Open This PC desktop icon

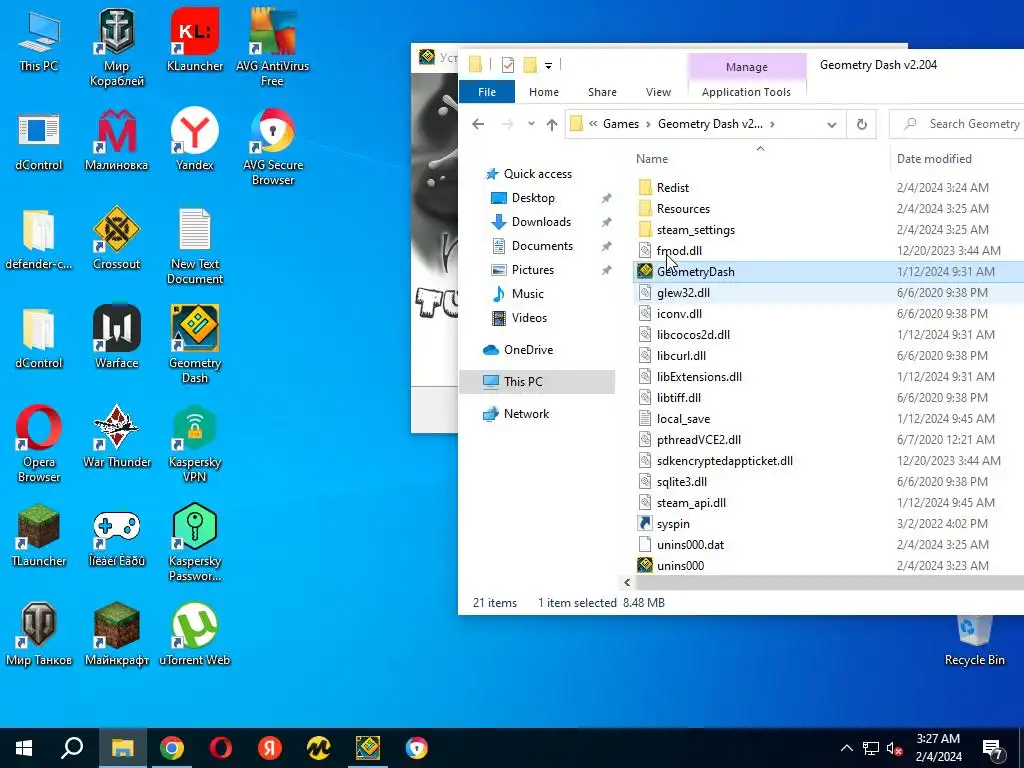pos(39,42)
